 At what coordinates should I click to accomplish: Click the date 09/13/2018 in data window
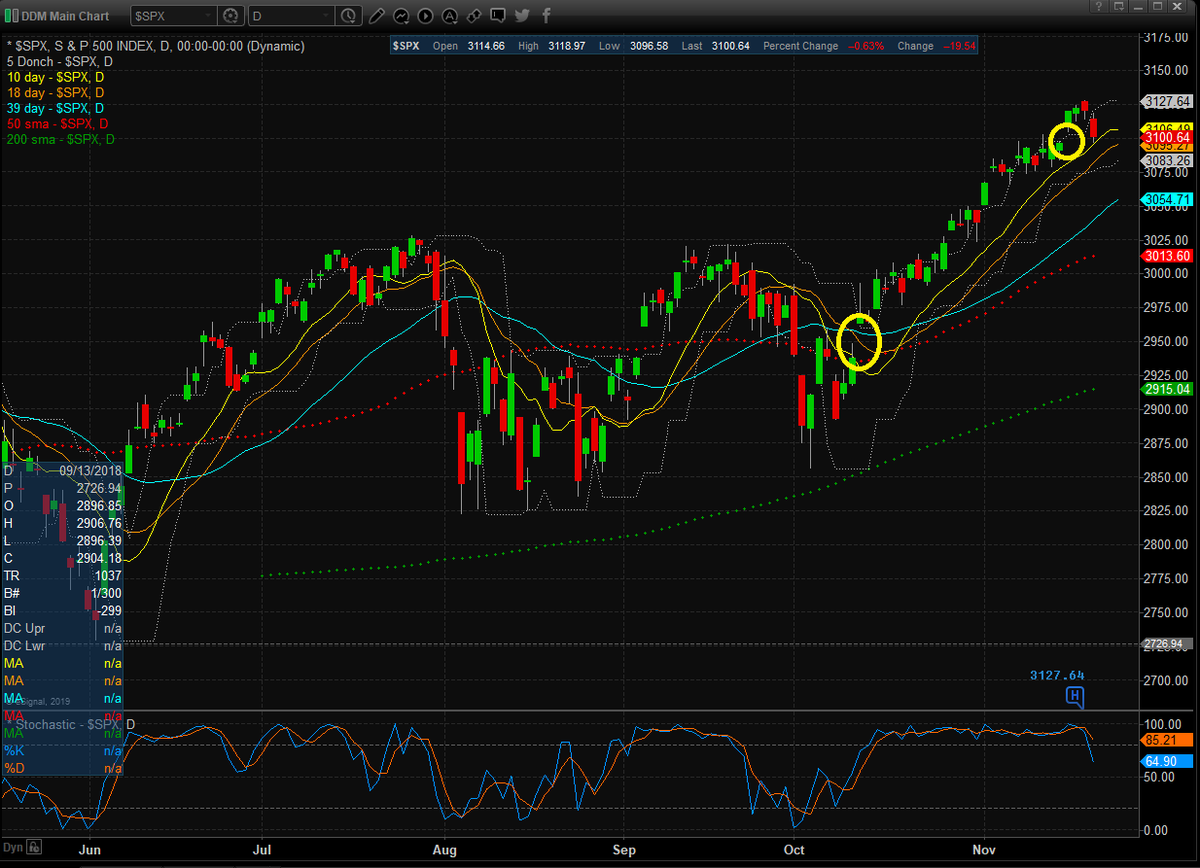89,470
